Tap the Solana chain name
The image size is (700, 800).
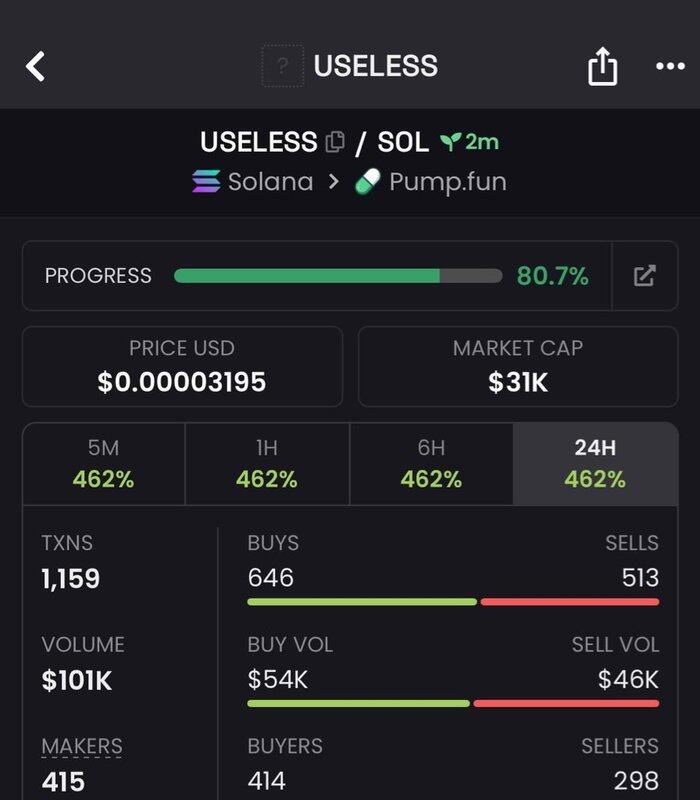pos(270,182)
